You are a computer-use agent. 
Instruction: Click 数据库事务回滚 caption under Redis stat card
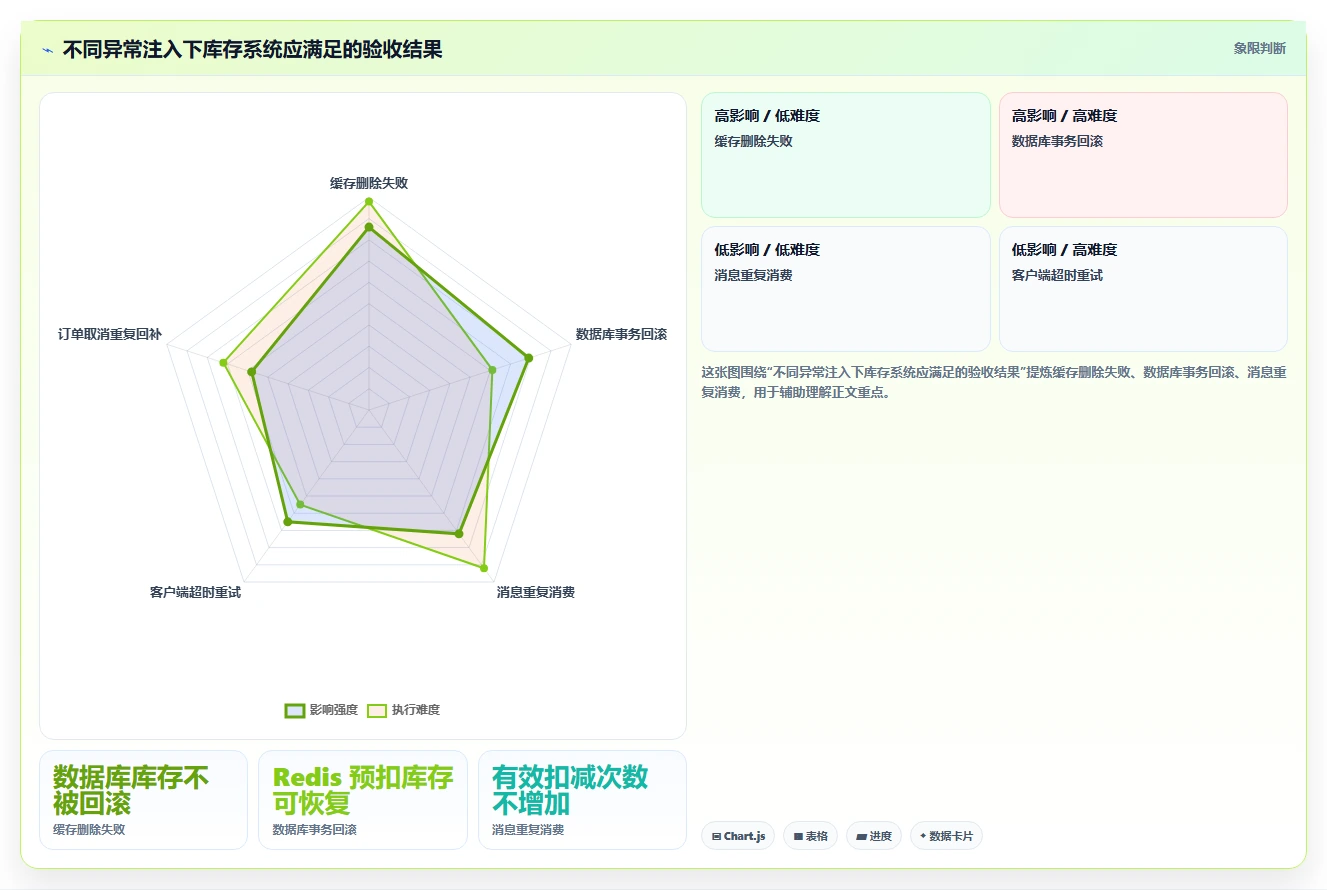(315, 830)
